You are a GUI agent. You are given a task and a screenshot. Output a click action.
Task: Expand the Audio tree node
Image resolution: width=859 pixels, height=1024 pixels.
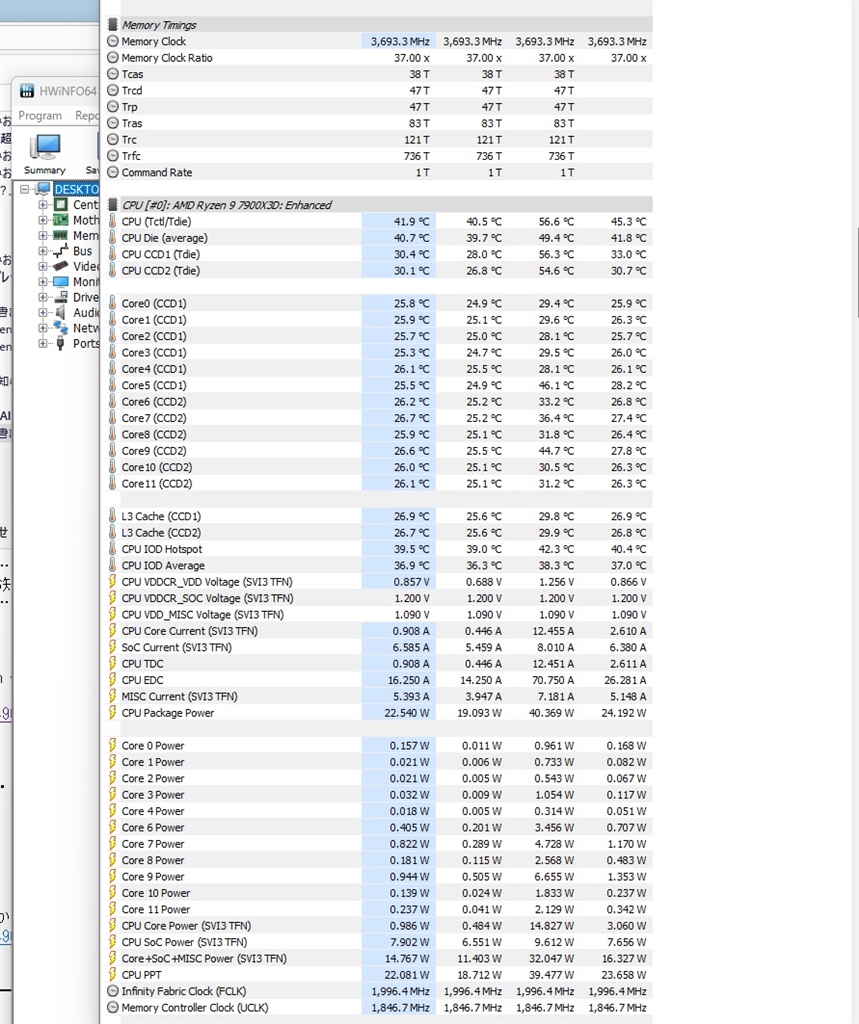pyautogui.click(x=42, y=312)
